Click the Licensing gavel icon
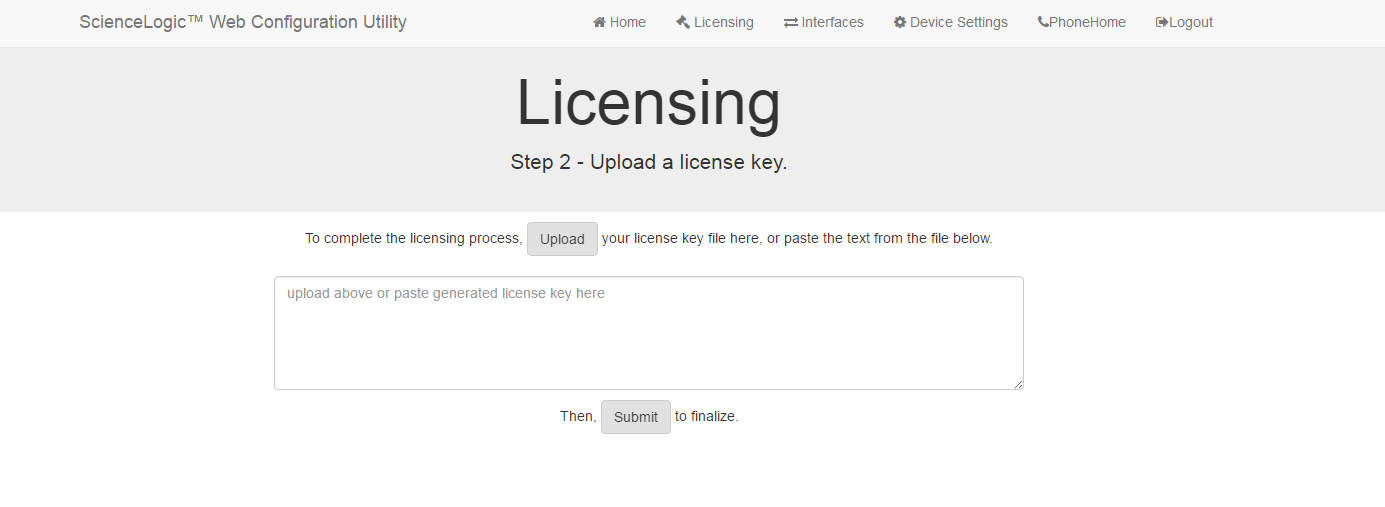 click(683, 22)
